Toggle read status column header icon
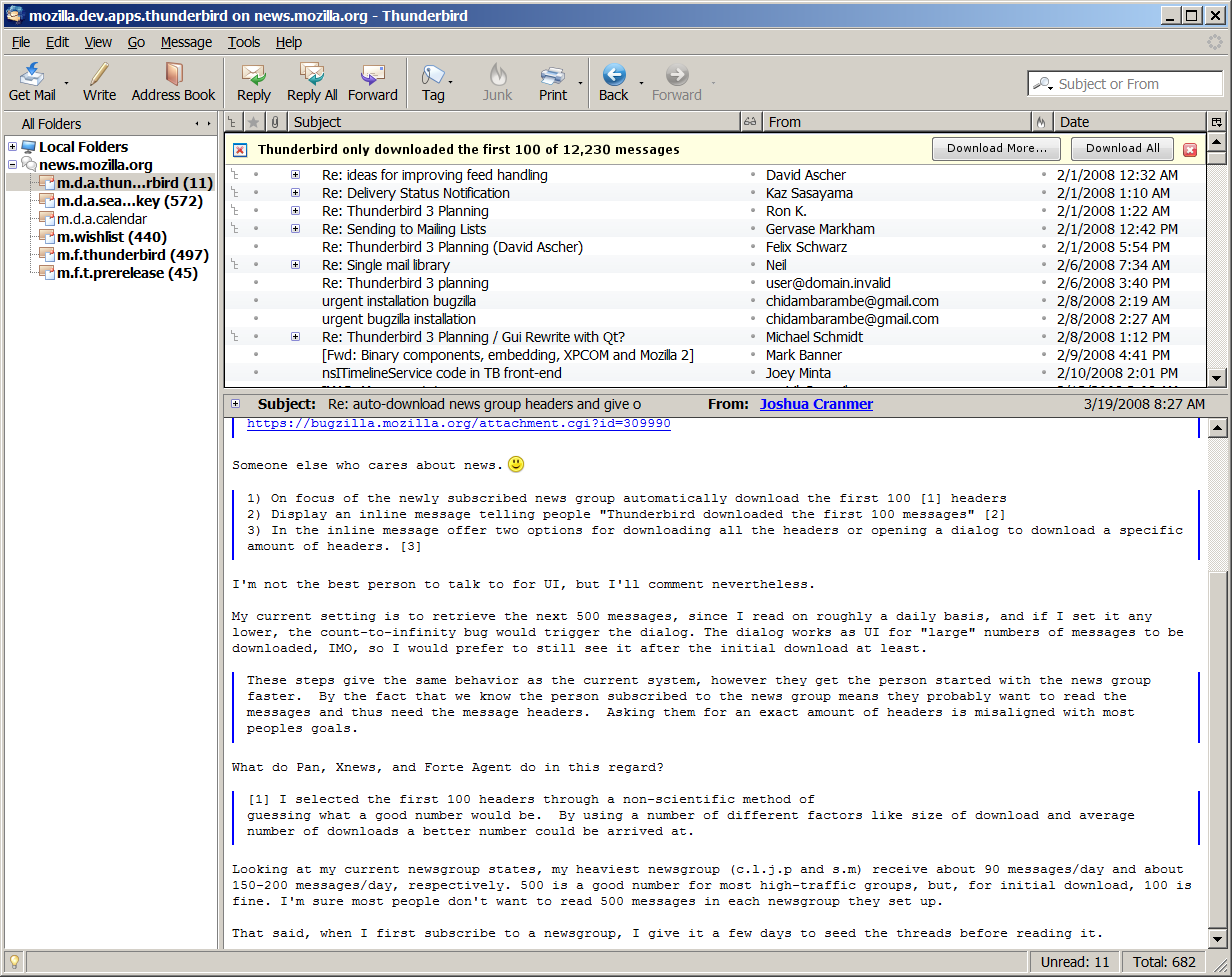This screenshot has width=1232, height=977. pyautogui.click(x=750, y=122)
